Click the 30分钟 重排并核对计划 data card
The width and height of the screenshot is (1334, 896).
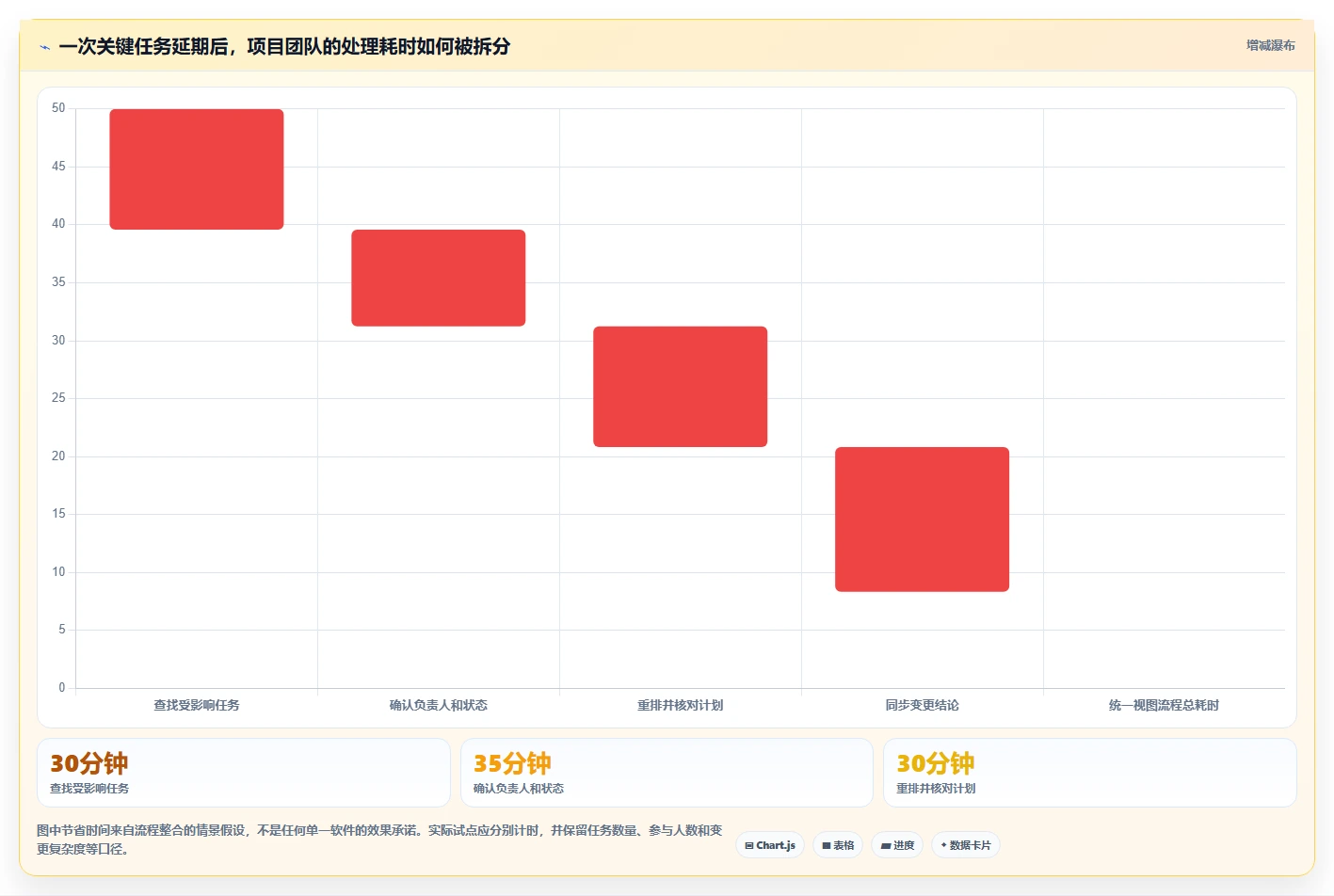pyautogui.click(x=1090, y=773)
